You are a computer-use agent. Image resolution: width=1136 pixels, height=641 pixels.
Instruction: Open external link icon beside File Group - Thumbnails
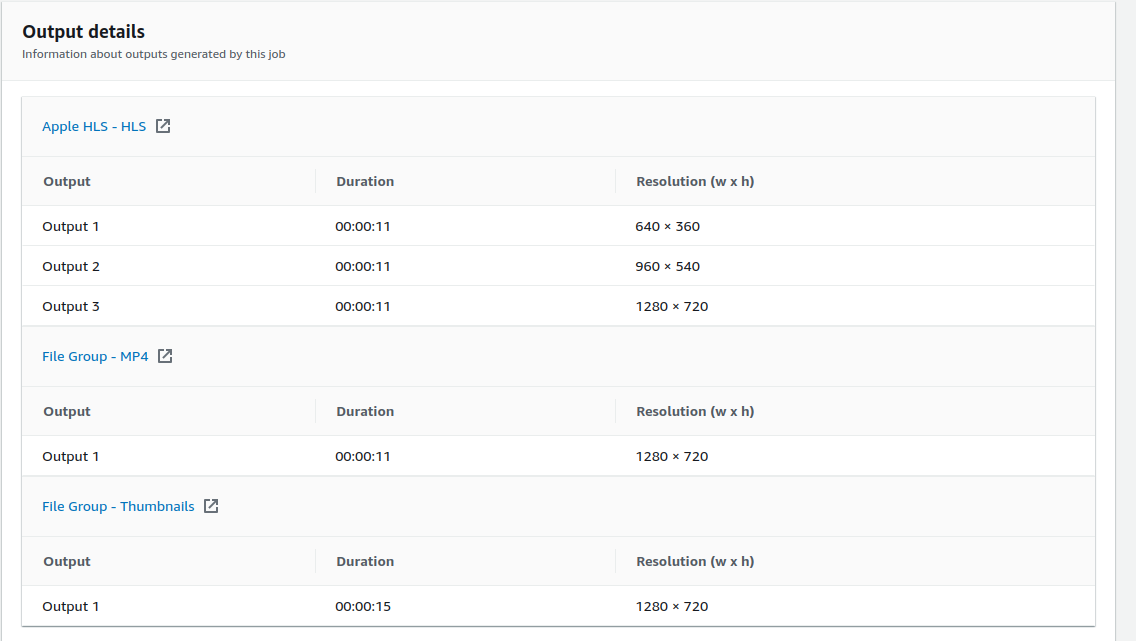[x=211, y=506]
